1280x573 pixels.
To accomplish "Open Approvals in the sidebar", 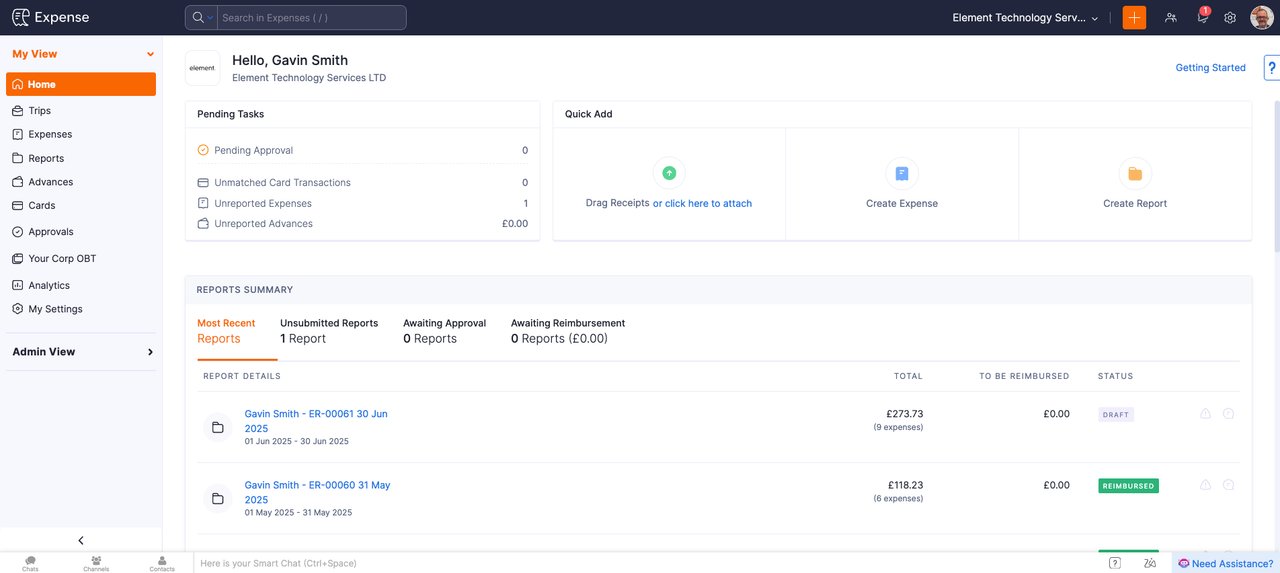I will (51, 231).
